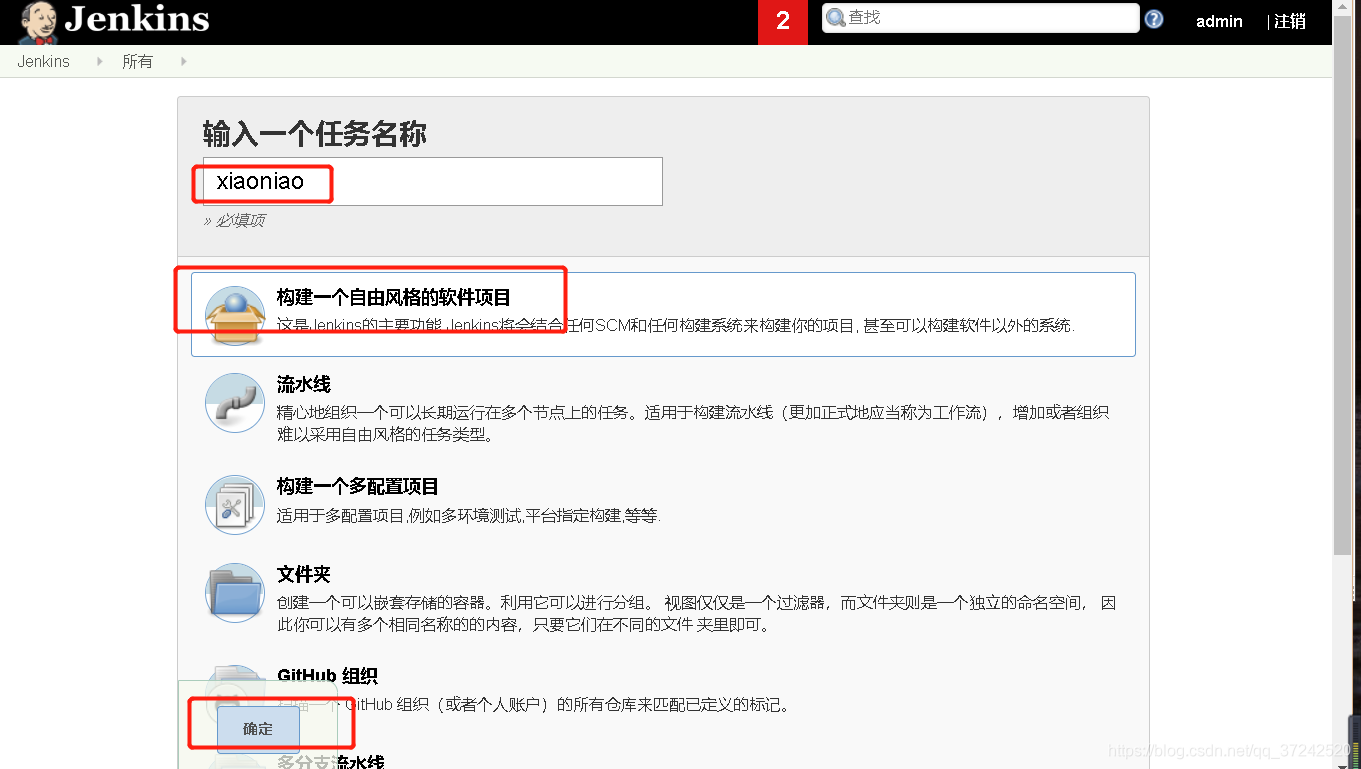Screen dimensions: 1361x769
Task: Click the search magnifier icon
Action: [836, 18]
